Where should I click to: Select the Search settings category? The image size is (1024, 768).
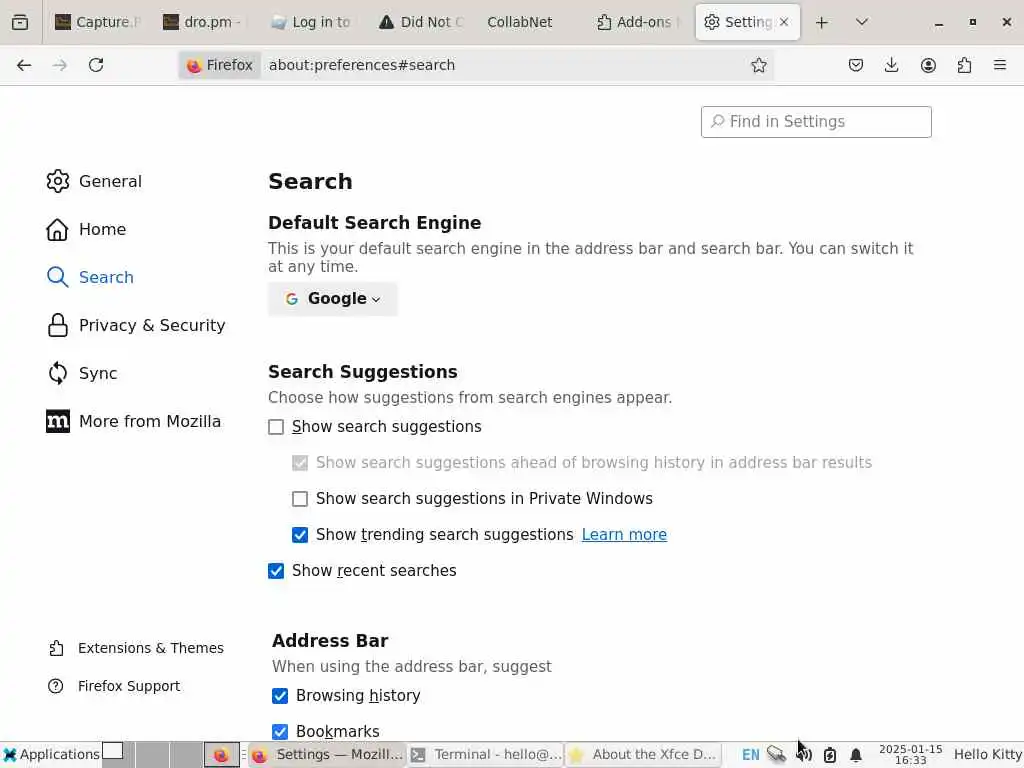90,278
